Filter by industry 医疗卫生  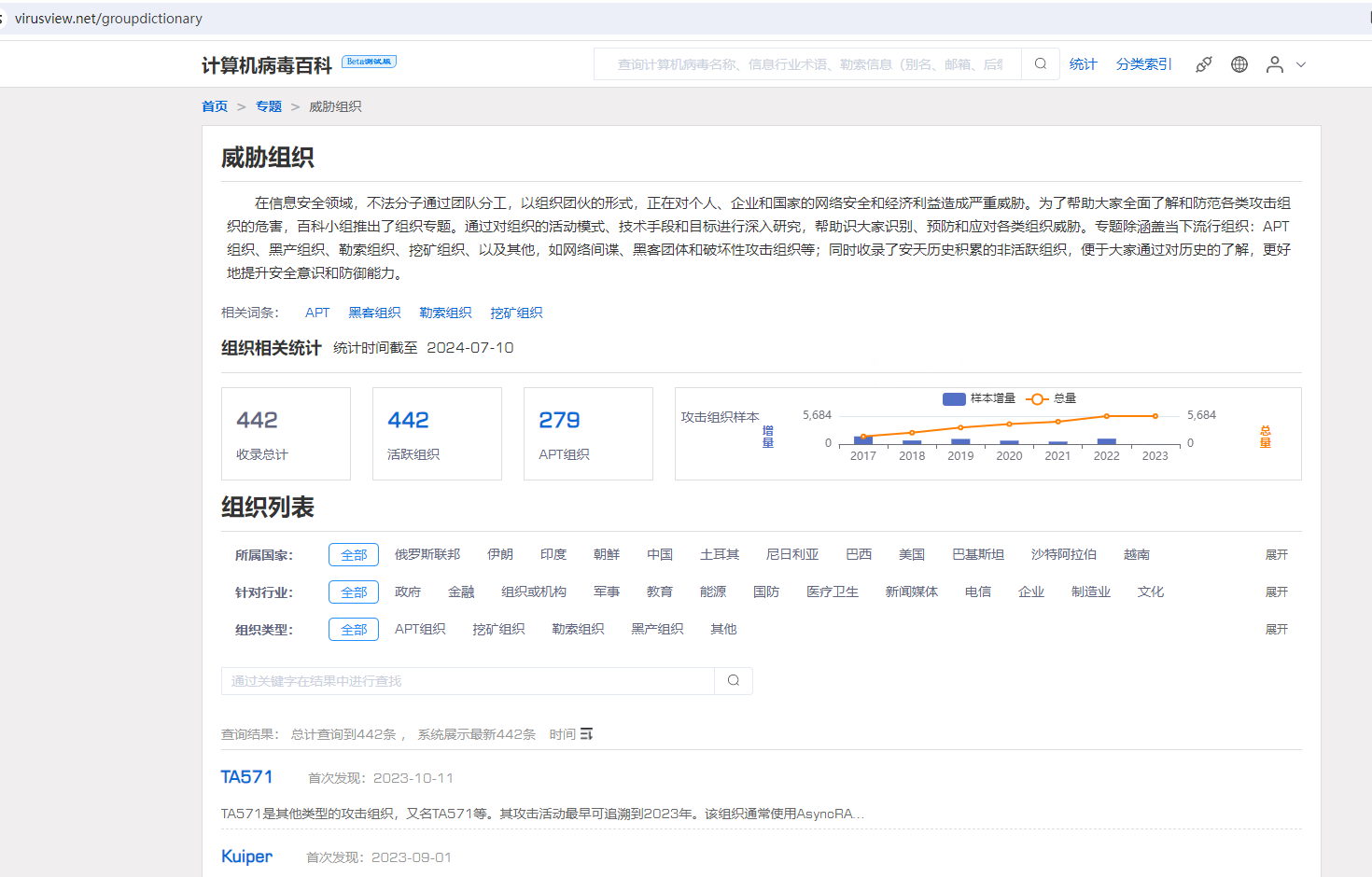coord(833,592)
